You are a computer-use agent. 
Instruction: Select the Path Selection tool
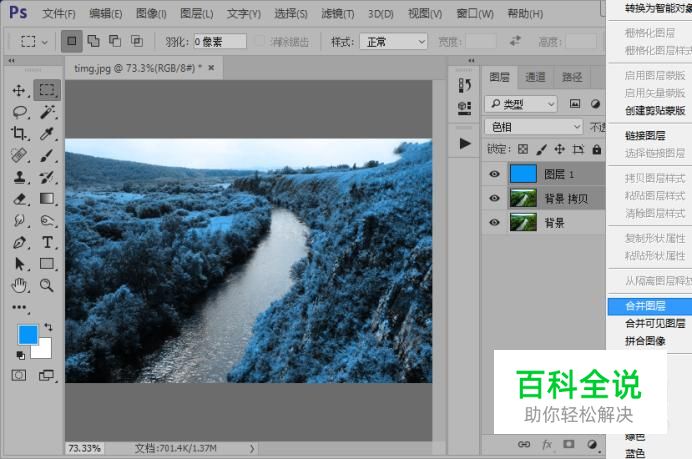click(x=19, y=264)
